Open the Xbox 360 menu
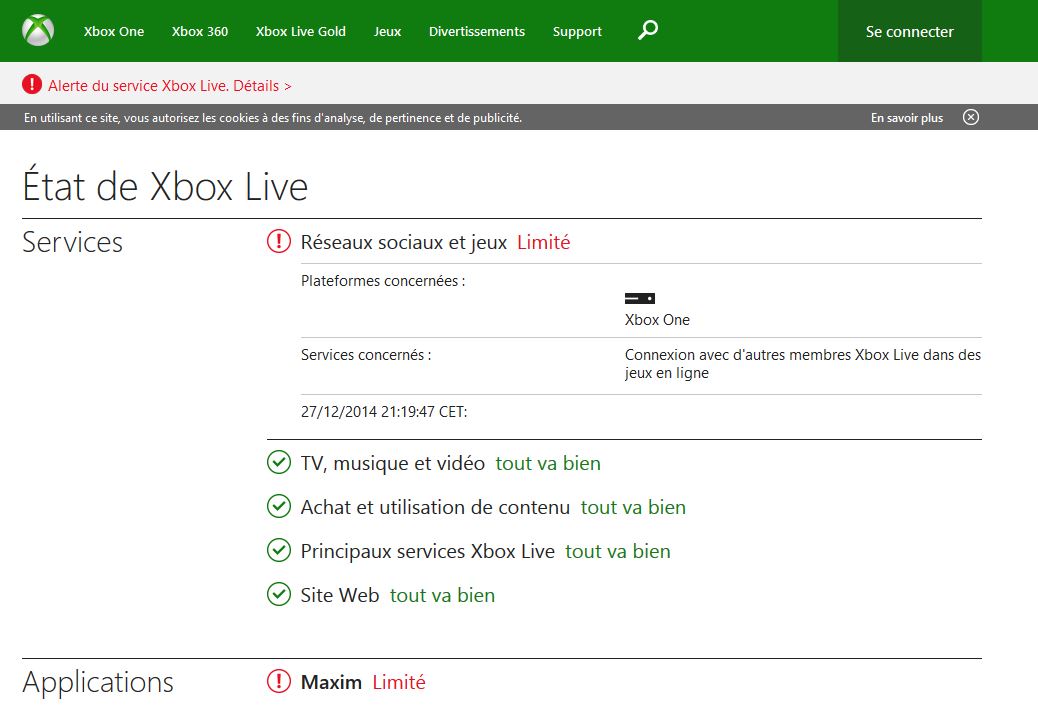Image resolution: width=1038 pixels, height=724 pixels. pos(200,31)
